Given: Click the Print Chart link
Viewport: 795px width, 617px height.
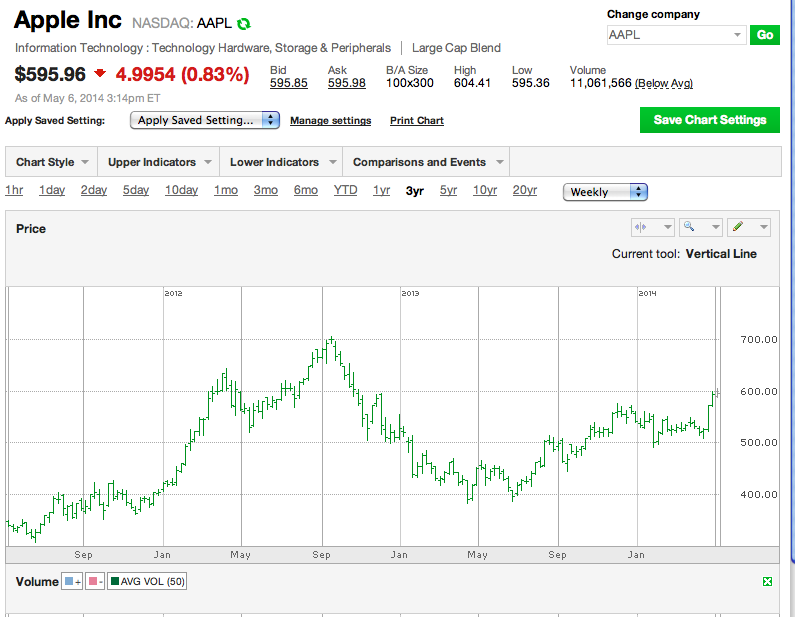Looking at the screenshot, I should pos(417,121).
